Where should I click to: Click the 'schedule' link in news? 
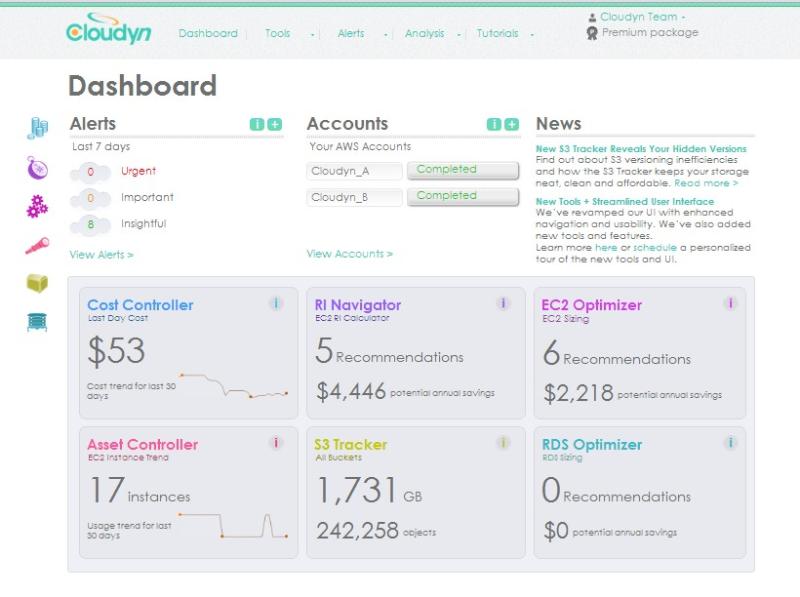(x=655, y=247)
